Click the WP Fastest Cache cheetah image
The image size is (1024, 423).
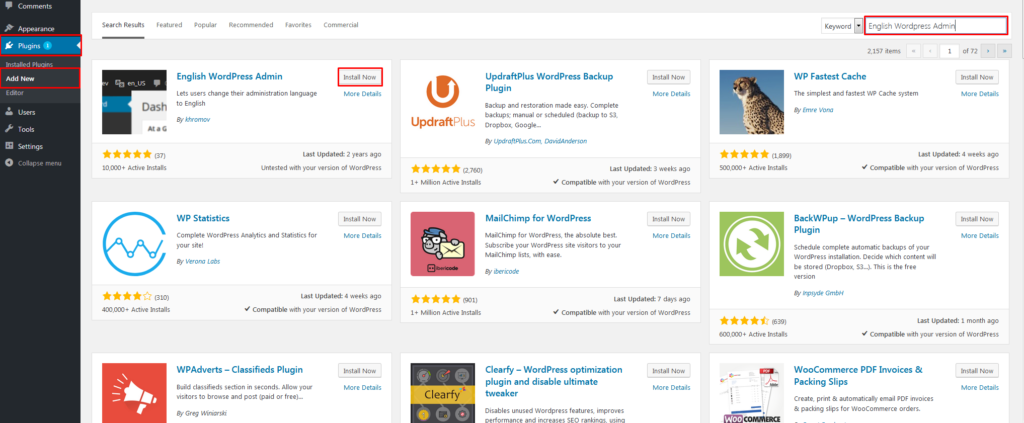coord(751,102)
